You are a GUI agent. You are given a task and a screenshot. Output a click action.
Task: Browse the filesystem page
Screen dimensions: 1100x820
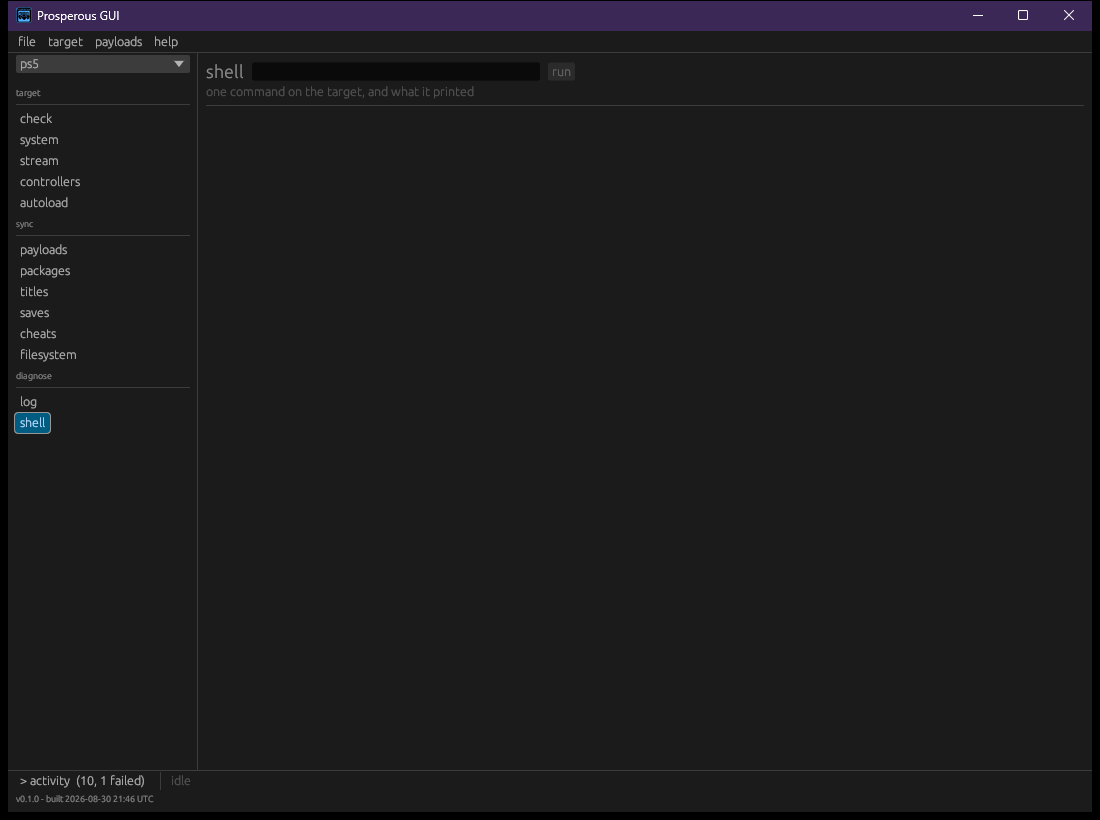[x=48, y=355]
